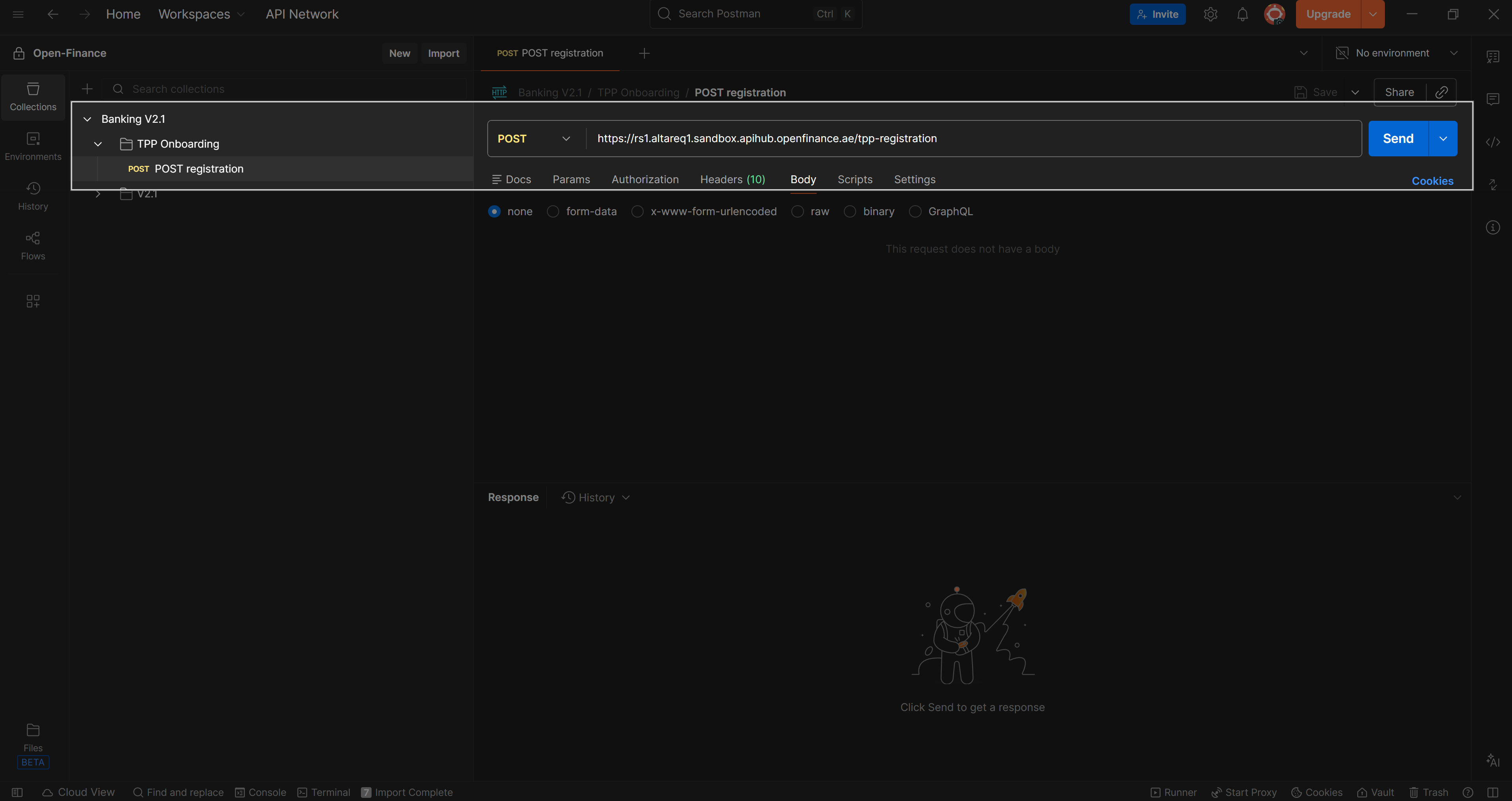Open the No environment selector dropdown
The image size is (1512, 801).
1397,53
